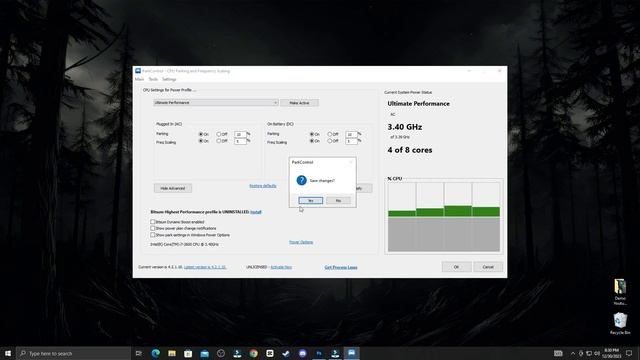
Task: Toggle Show power plan change notifications
Action: 153,228
